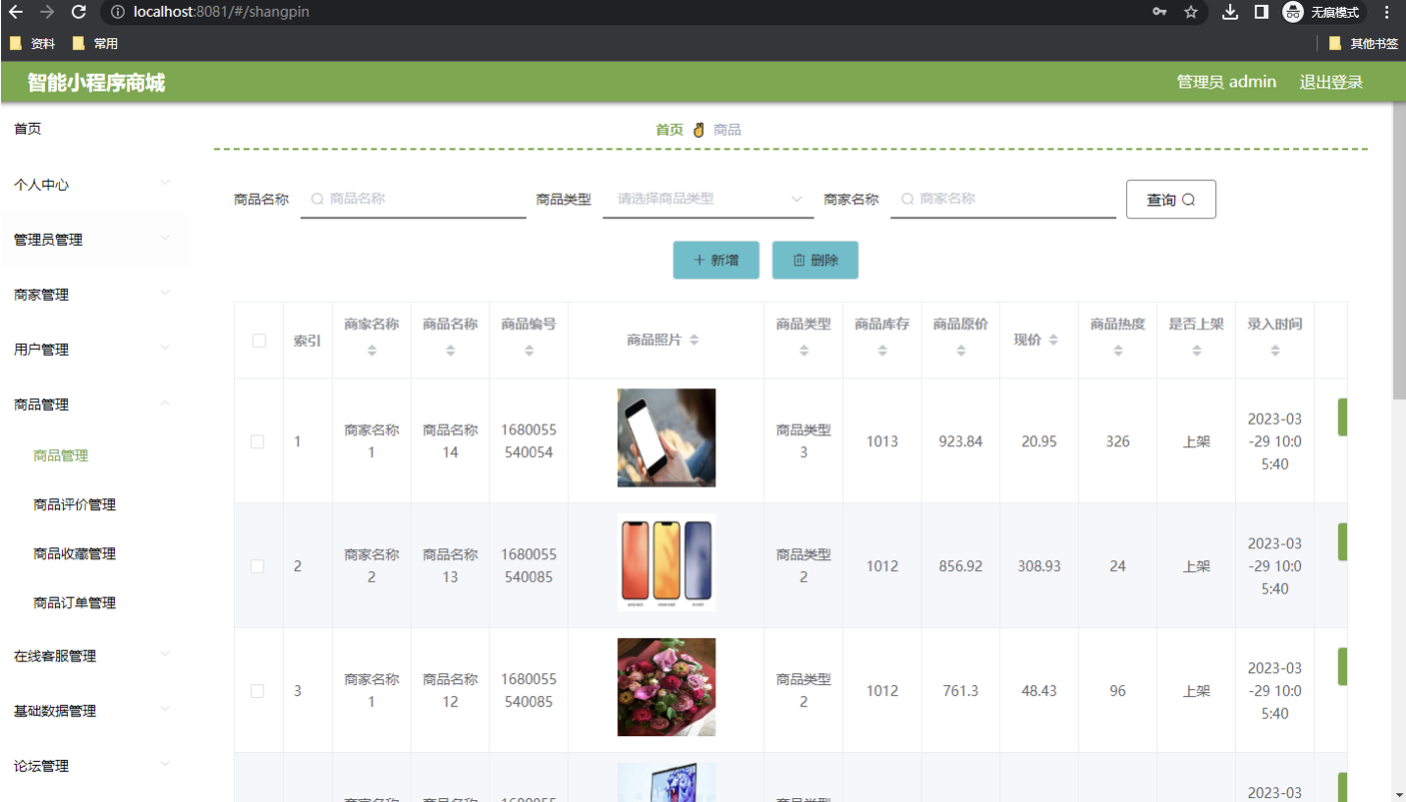Sort table by 商品名称 column
Screen dimensions: 1406x802
tap(450, 351)
